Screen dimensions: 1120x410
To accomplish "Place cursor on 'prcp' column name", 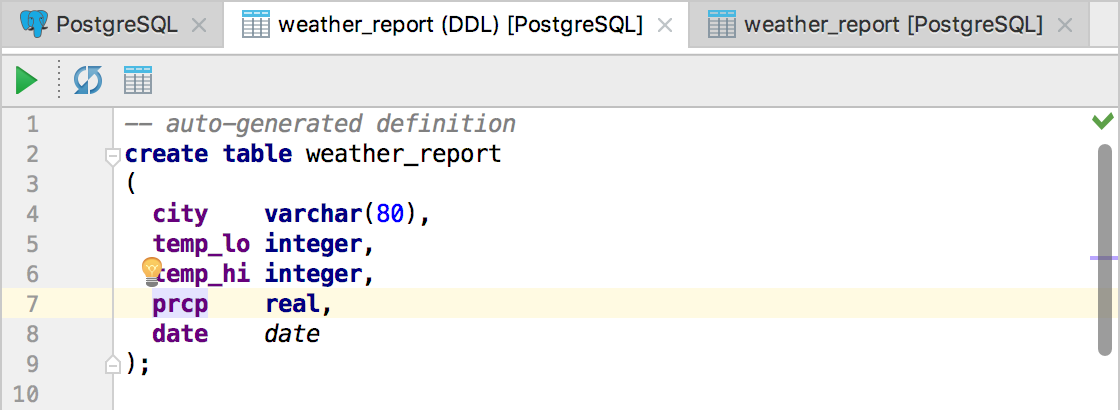I will click(180, 305).
